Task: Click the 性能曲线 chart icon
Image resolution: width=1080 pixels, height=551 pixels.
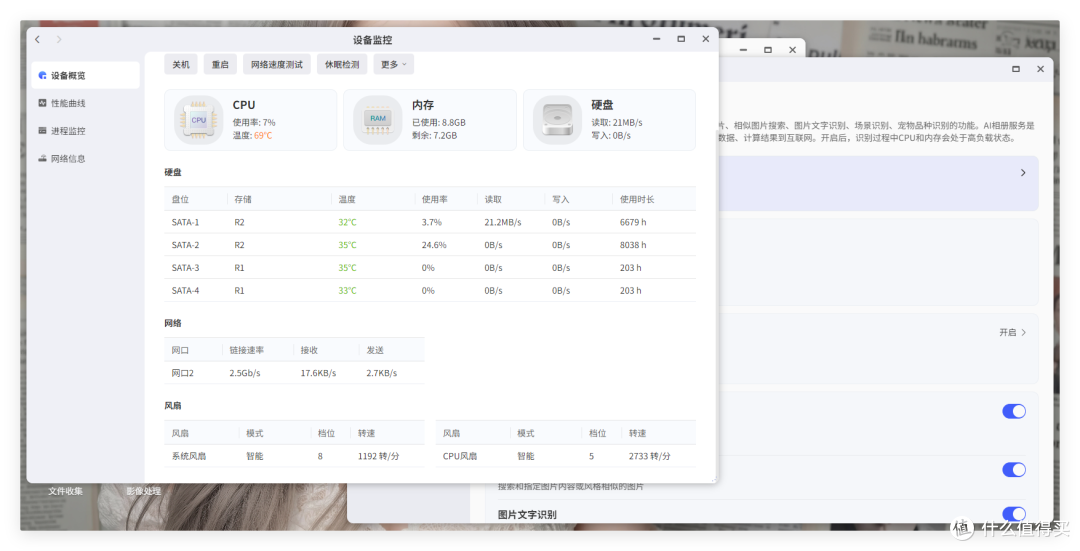Action: click(x=43, y=103)
